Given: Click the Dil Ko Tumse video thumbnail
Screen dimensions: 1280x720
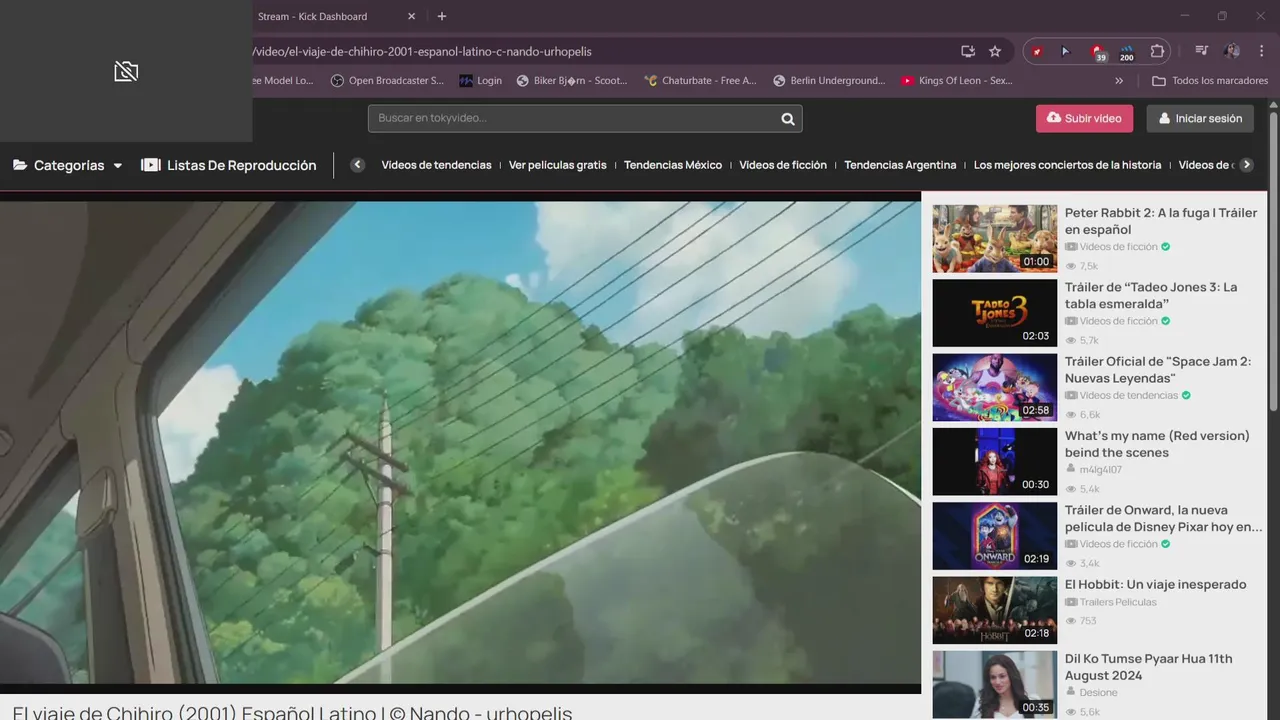Looking at the screenshot, I should [x=994, y=685].
